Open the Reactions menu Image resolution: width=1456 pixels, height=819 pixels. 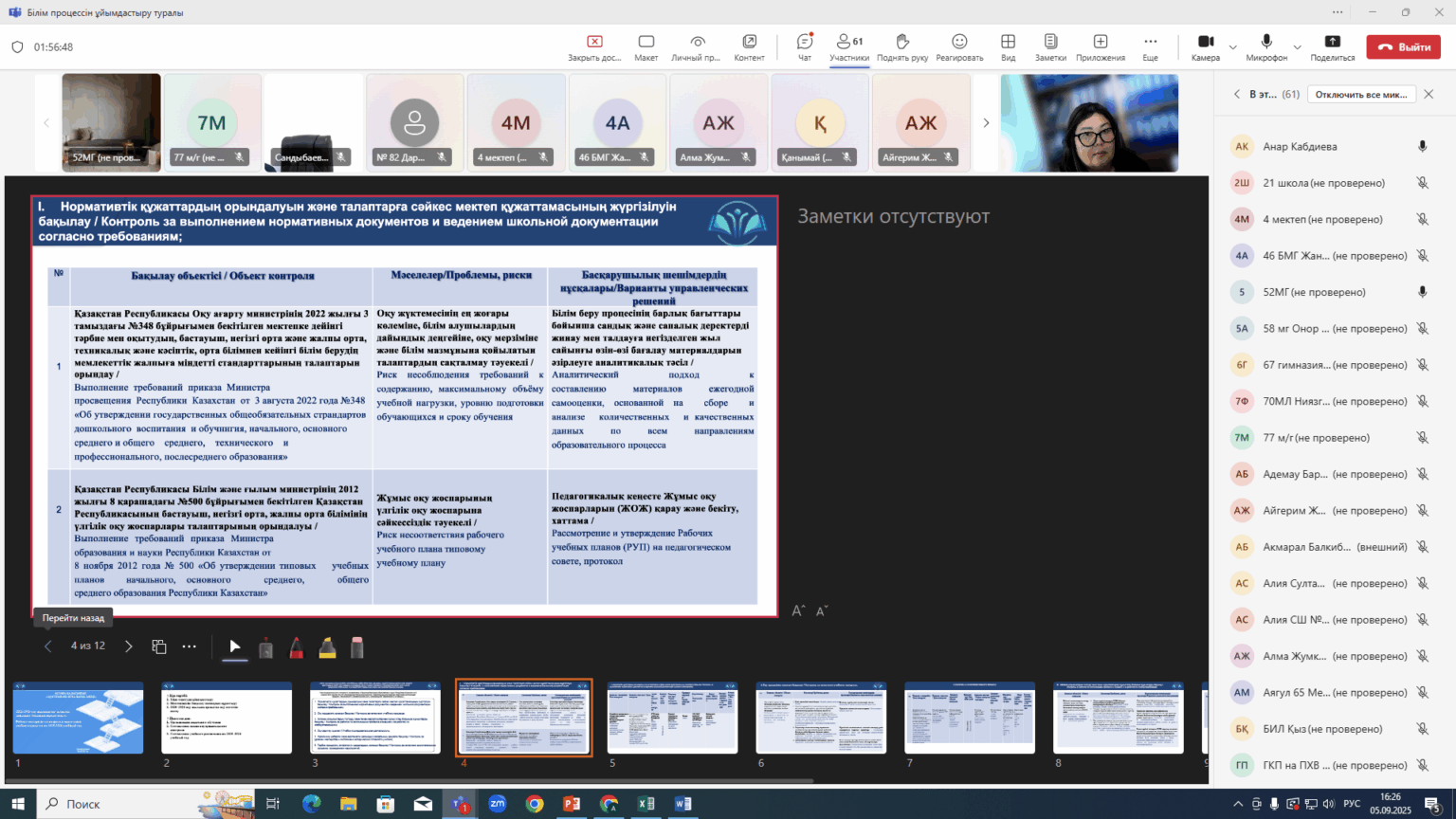pyautogui.click(x=959, y=46)
